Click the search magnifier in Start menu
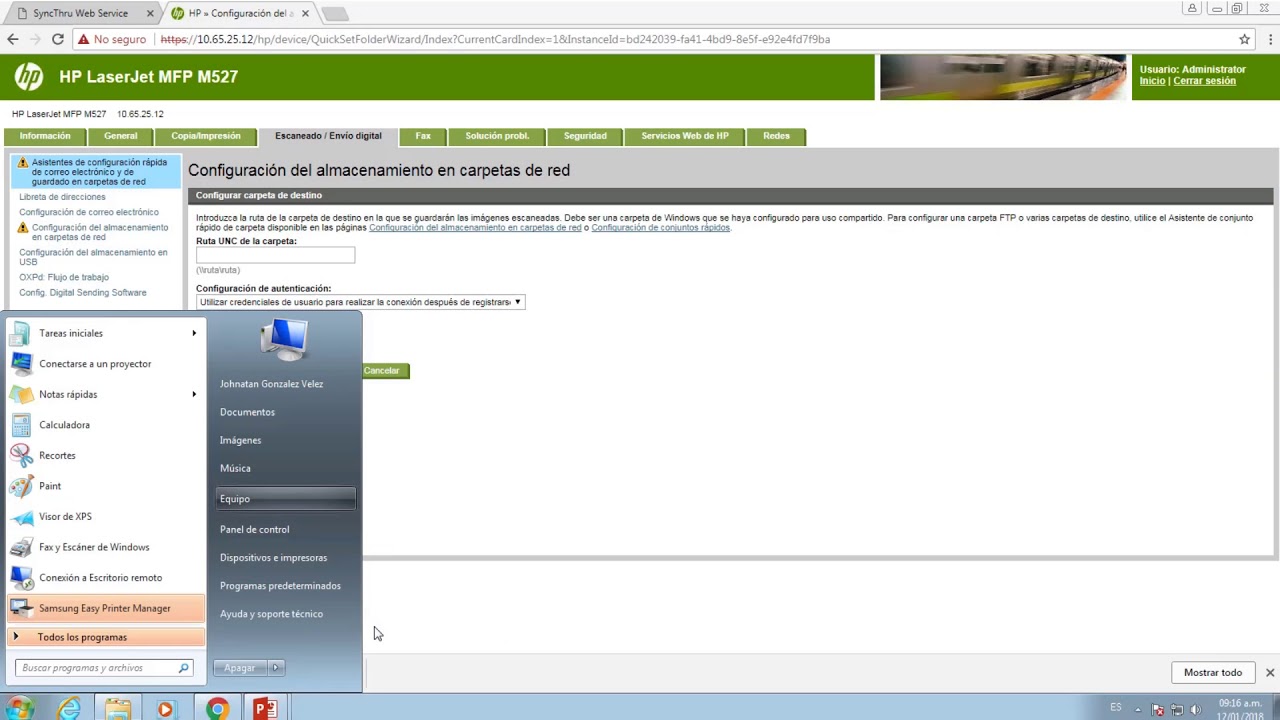 click(x=184, y=668)
